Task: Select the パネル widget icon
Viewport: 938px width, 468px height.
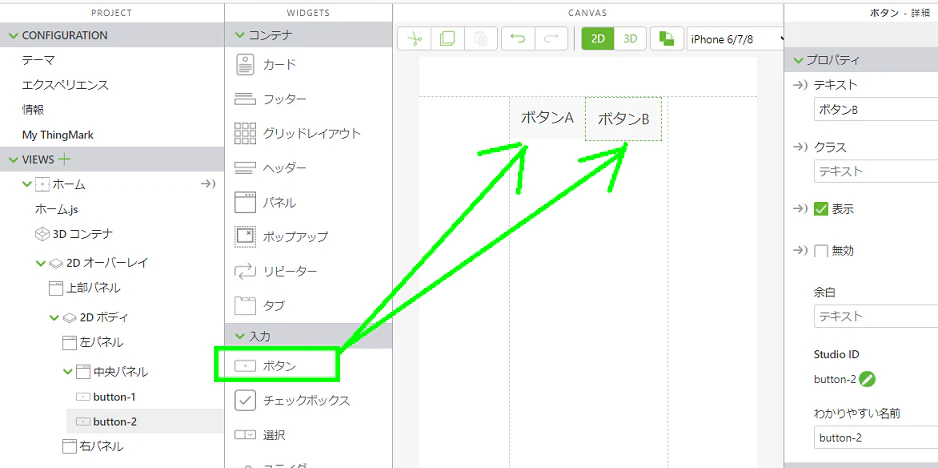Action: [x=245, y=202]
